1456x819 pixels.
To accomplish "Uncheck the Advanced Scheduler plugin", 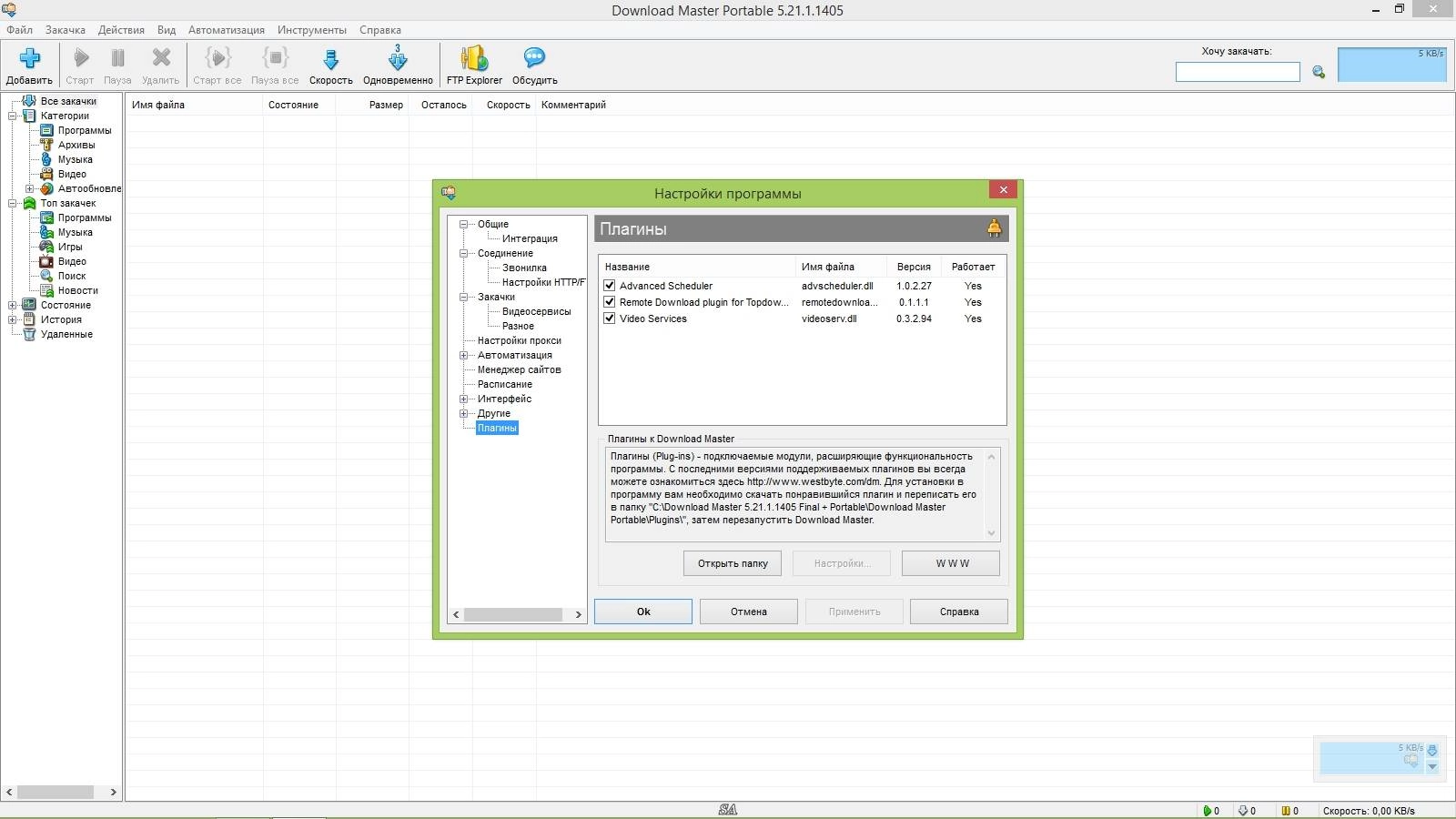I will pos(610,286).
